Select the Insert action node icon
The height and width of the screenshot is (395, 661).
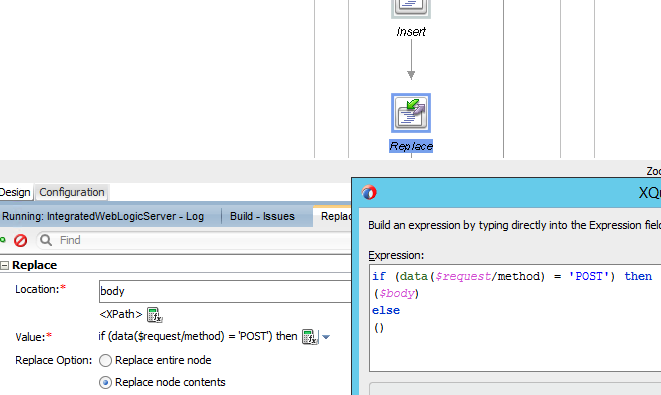tap(411, 8)
